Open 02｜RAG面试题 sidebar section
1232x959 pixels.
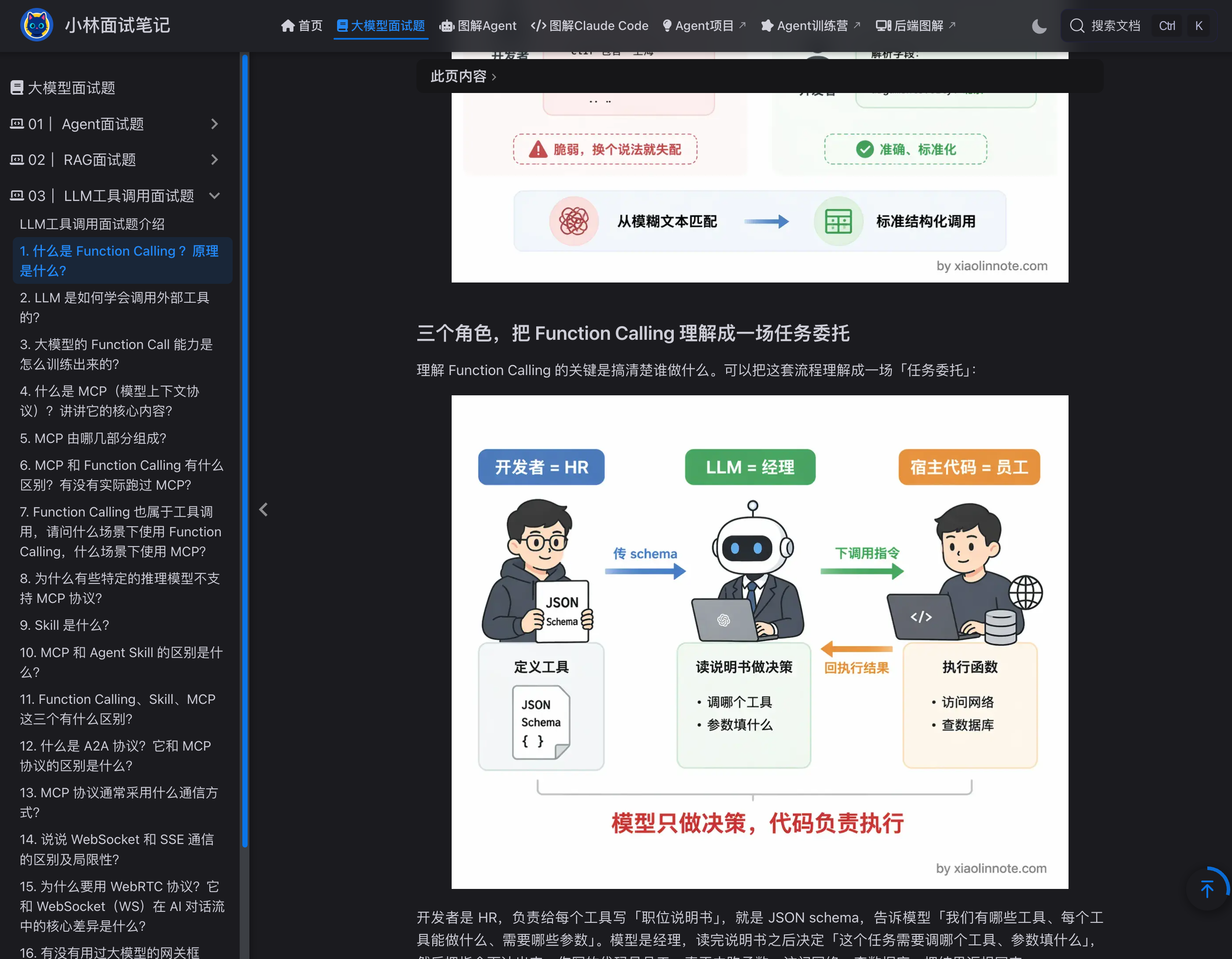tap(115, 160)
